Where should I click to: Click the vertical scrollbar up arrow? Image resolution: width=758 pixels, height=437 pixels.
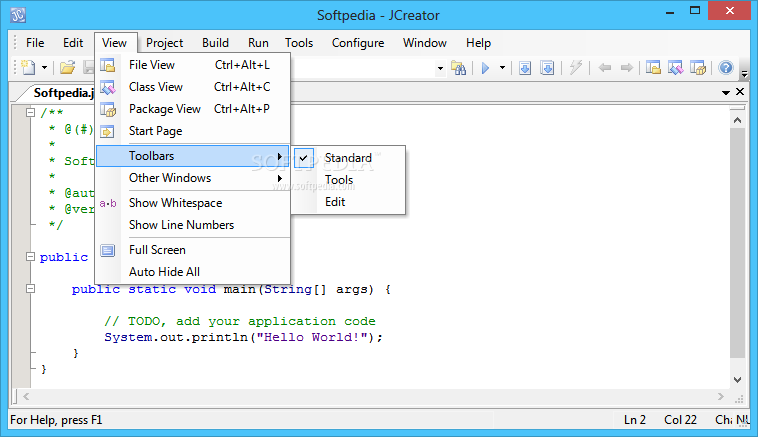click(737, 120)
